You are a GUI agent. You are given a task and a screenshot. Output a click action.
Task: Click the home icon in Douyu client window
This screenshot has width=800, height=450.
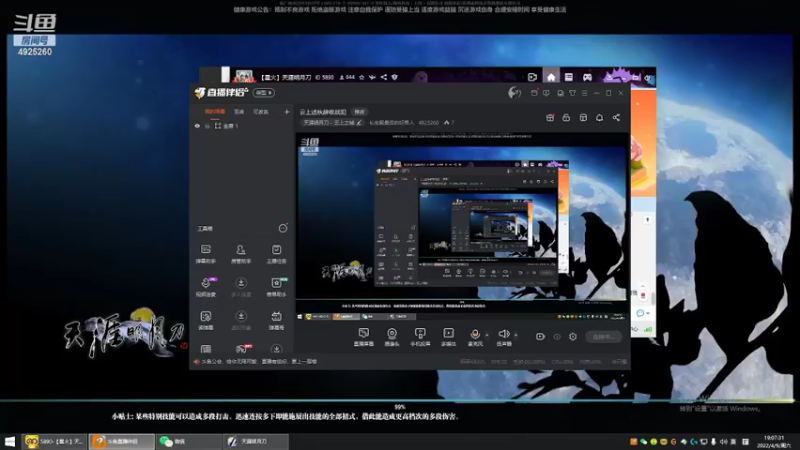tap(551, 77)
